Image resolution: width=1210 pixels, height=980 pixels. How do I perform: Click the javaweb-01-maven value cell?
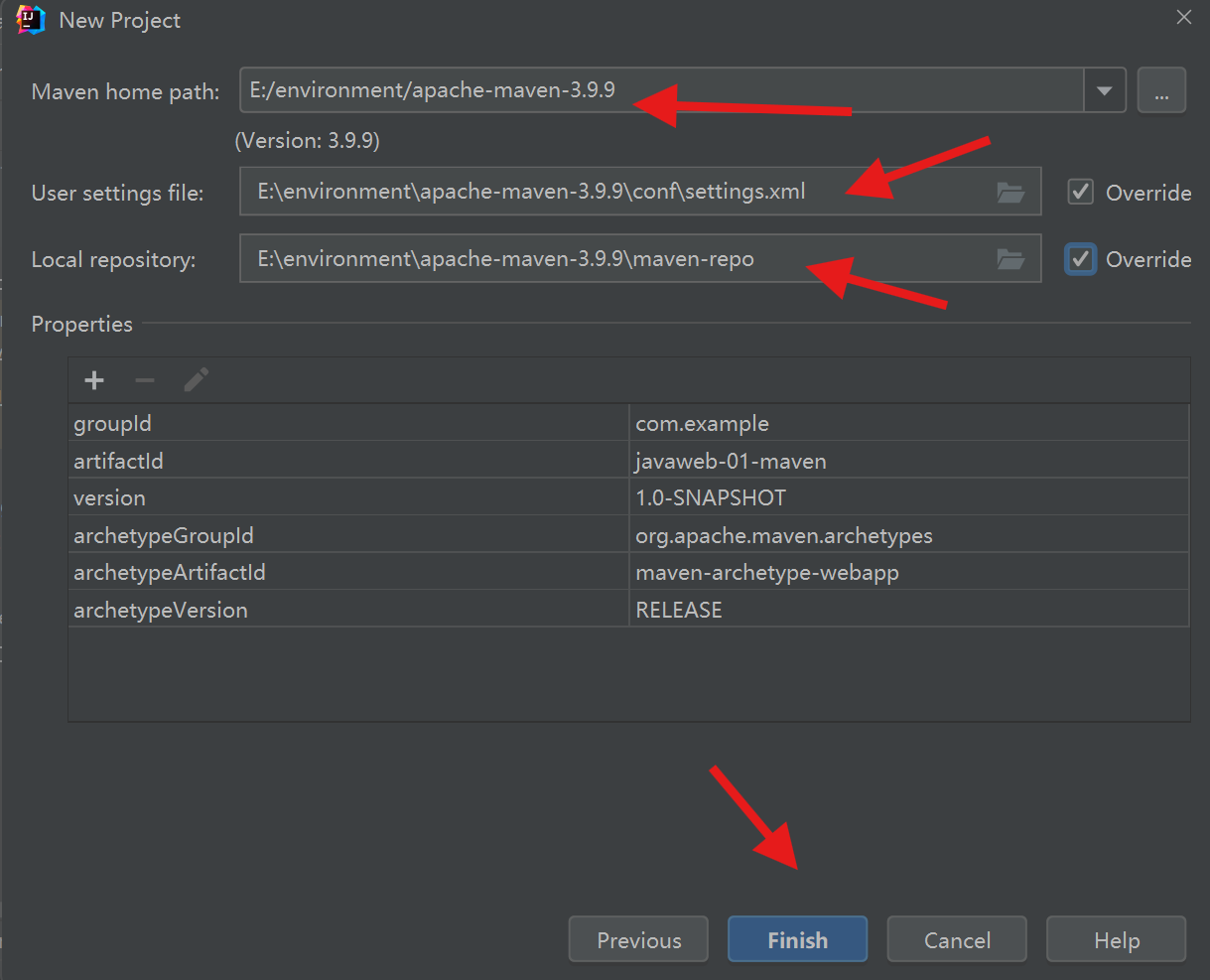coord(909,461)
